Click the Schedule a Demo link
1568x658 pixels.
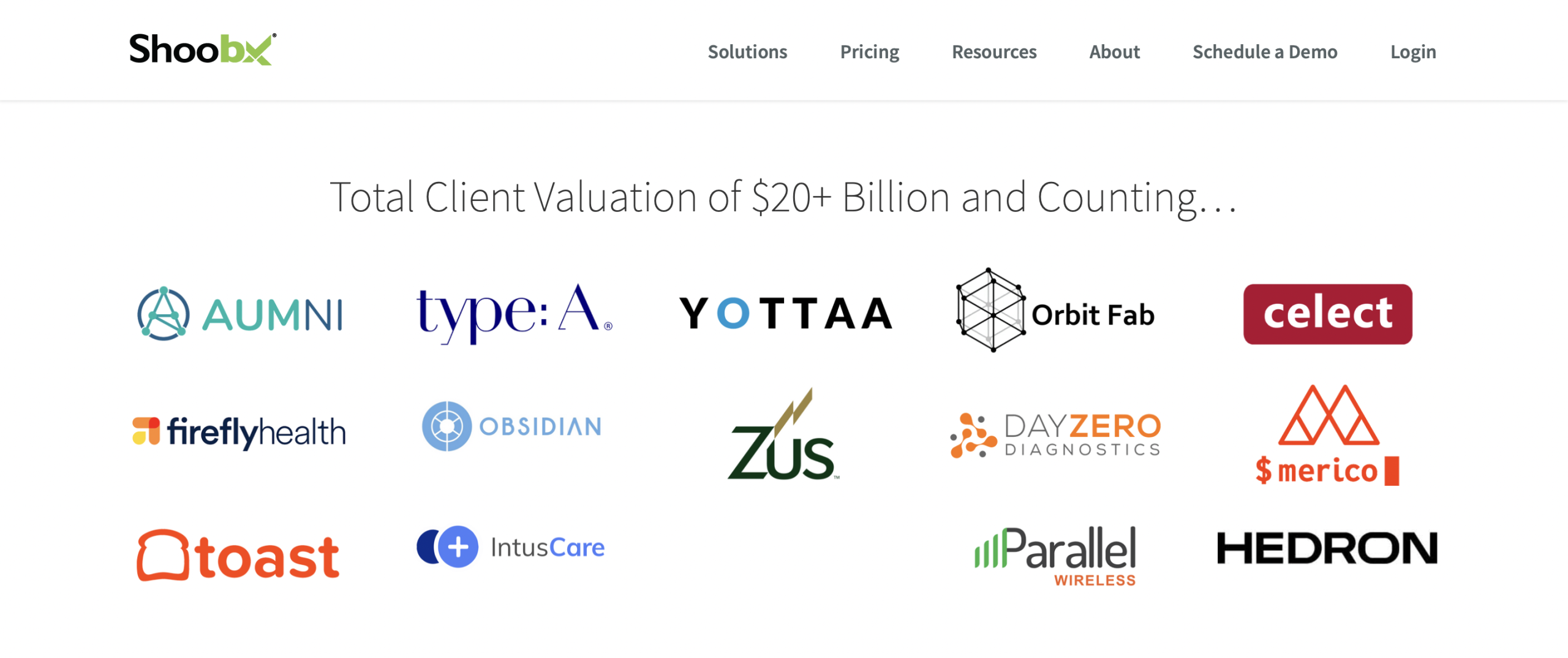[1264, 52]
